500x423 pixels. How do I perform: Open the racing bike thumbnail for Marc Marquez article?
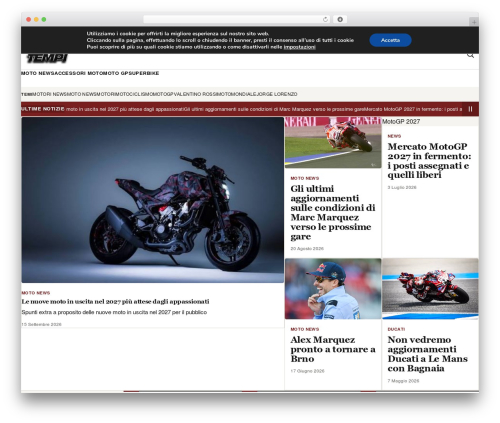(333, 142)
